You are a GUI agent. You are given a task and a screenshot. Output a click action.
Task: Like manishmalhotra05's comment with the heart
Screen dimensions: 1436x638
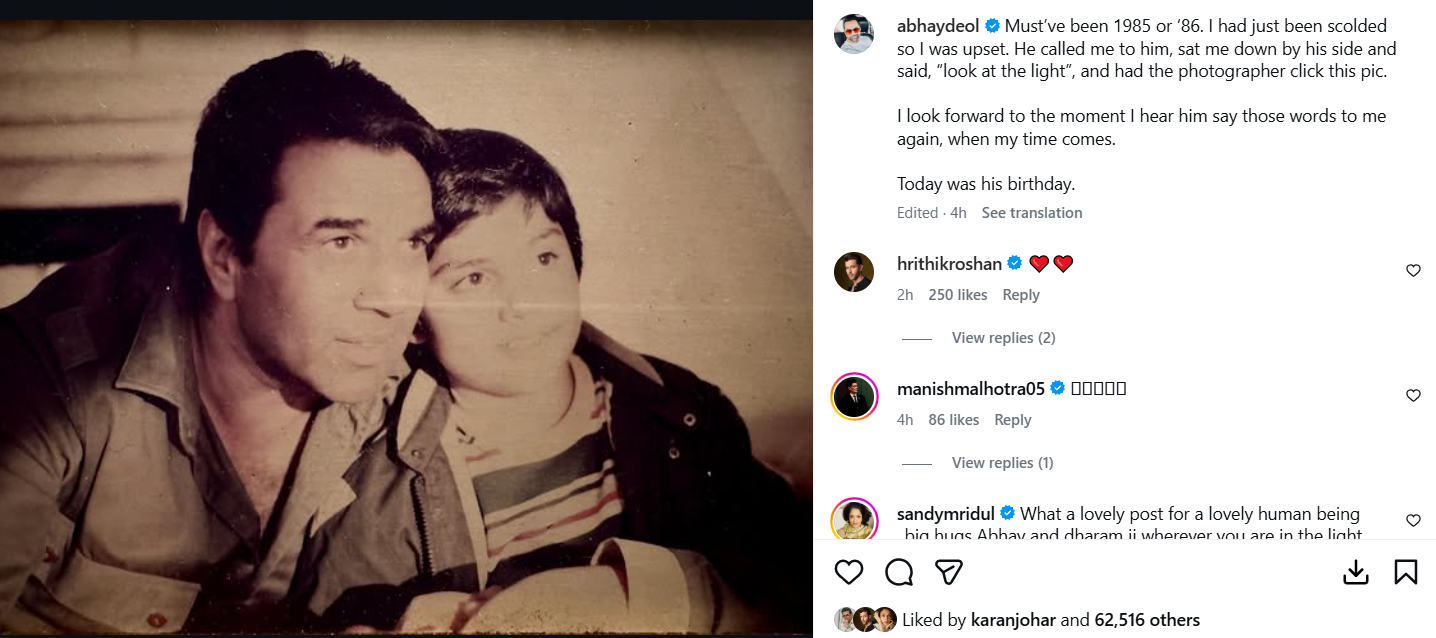1413,395
